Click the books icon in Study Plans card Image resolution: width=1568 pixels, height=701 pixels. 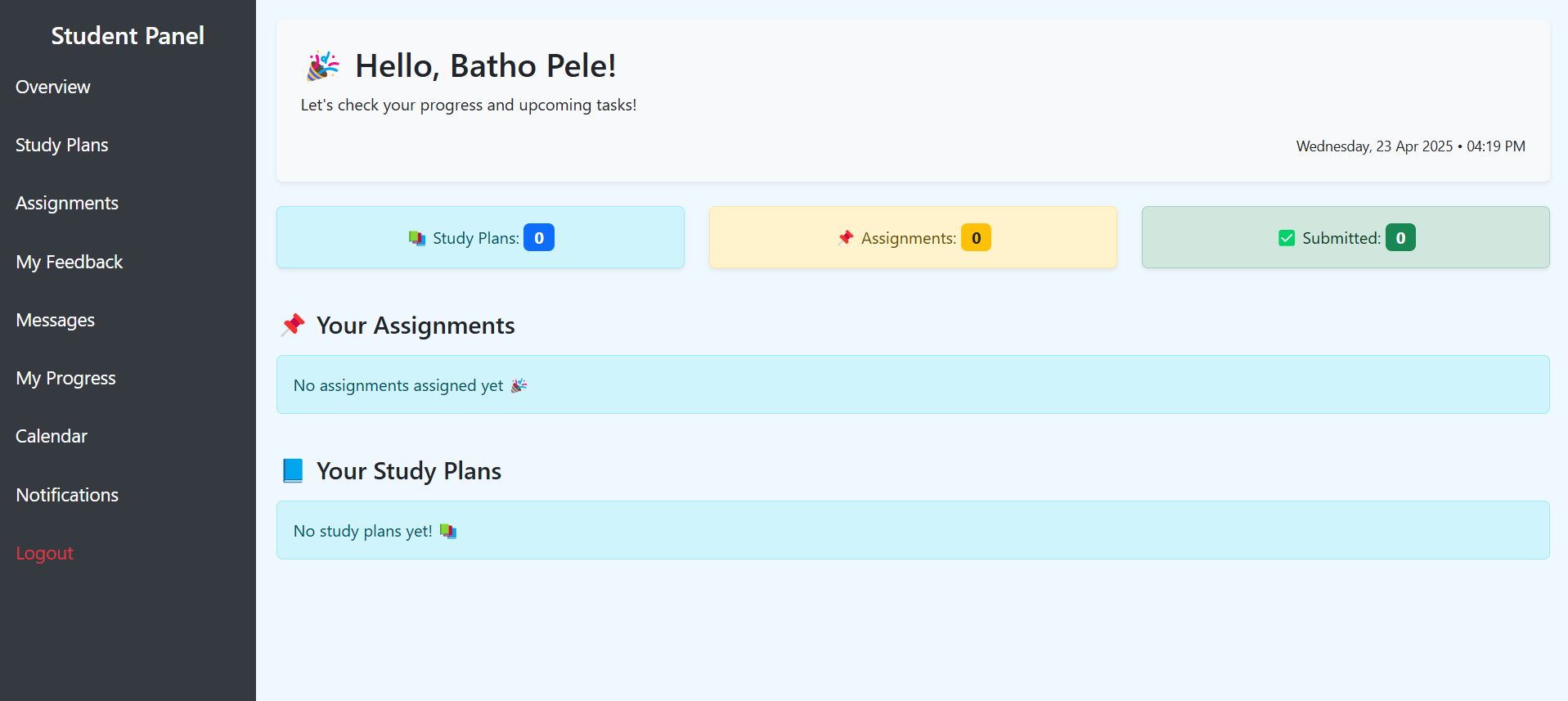pyautogui.click(x=417, y=238)
